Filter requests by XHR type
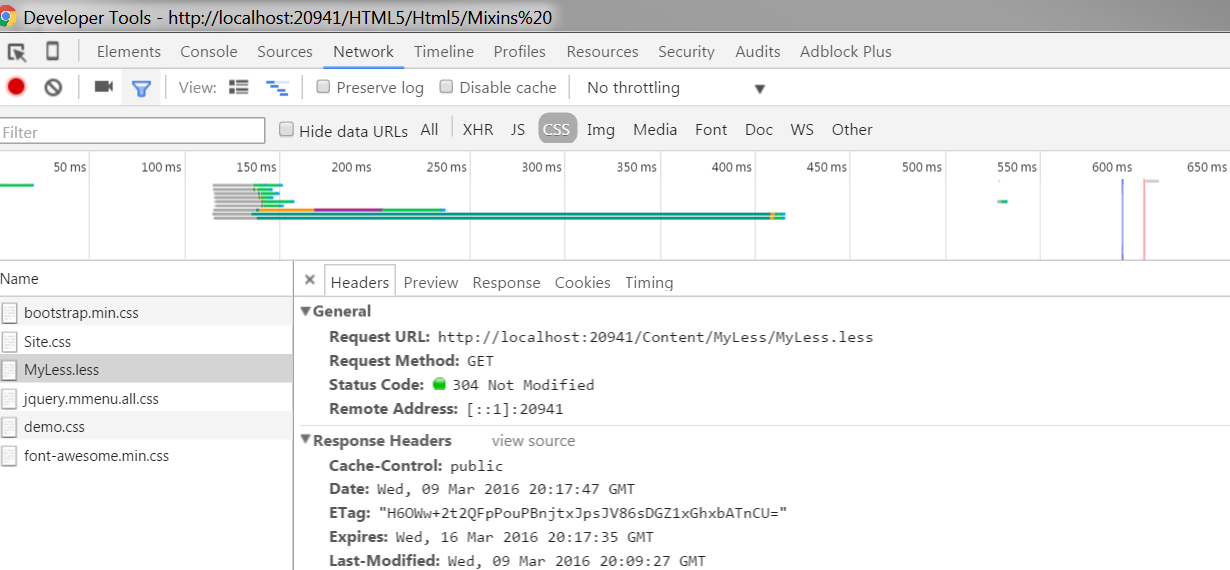The width and height of the screenshot is (1230, 570). click(x=477, y=129)
